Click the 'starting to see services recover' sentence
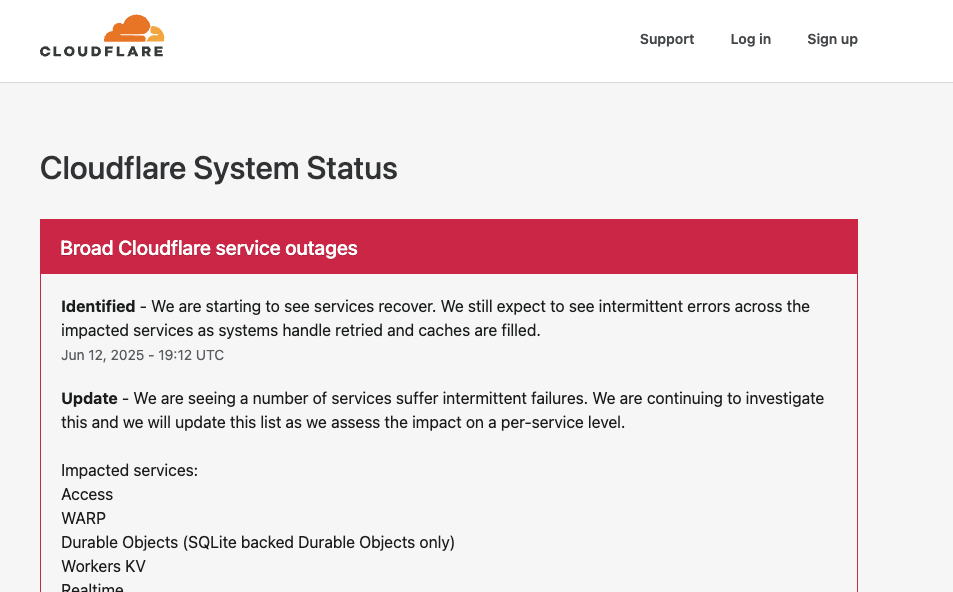Screen dimensions: 953x592 click(300, 306)
